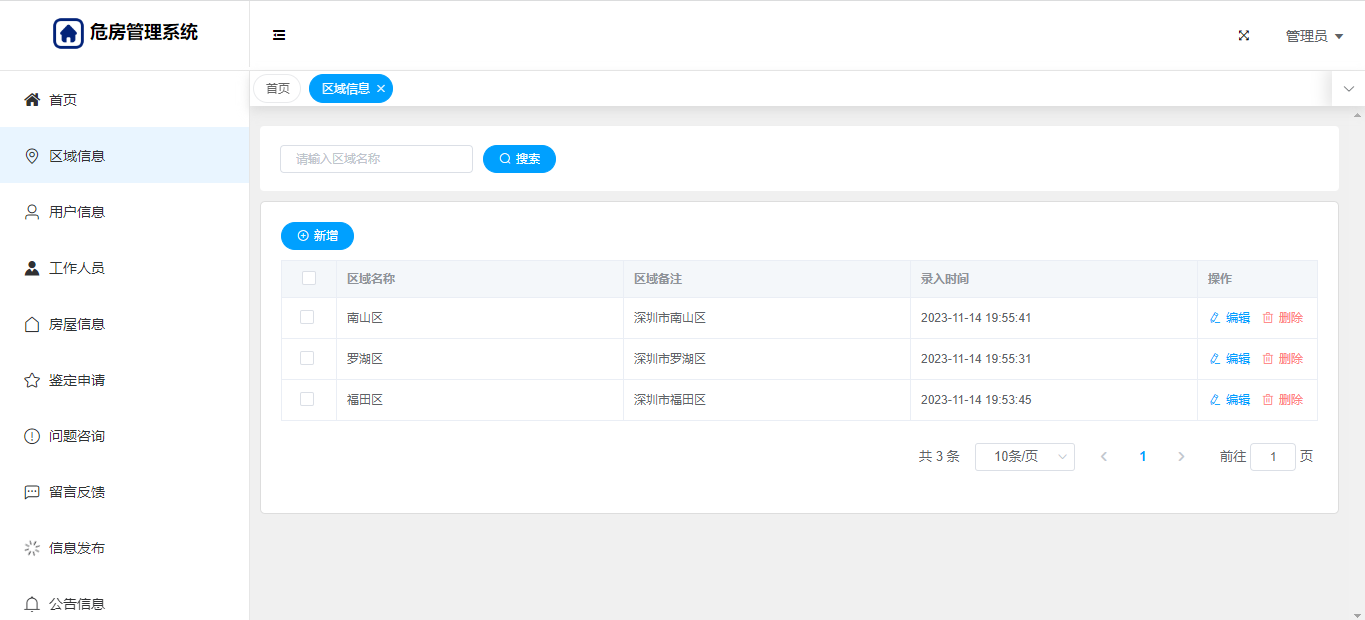Open the 管理员 user dropdown
The image size is (1365, 620).
tap(1313, 36)
